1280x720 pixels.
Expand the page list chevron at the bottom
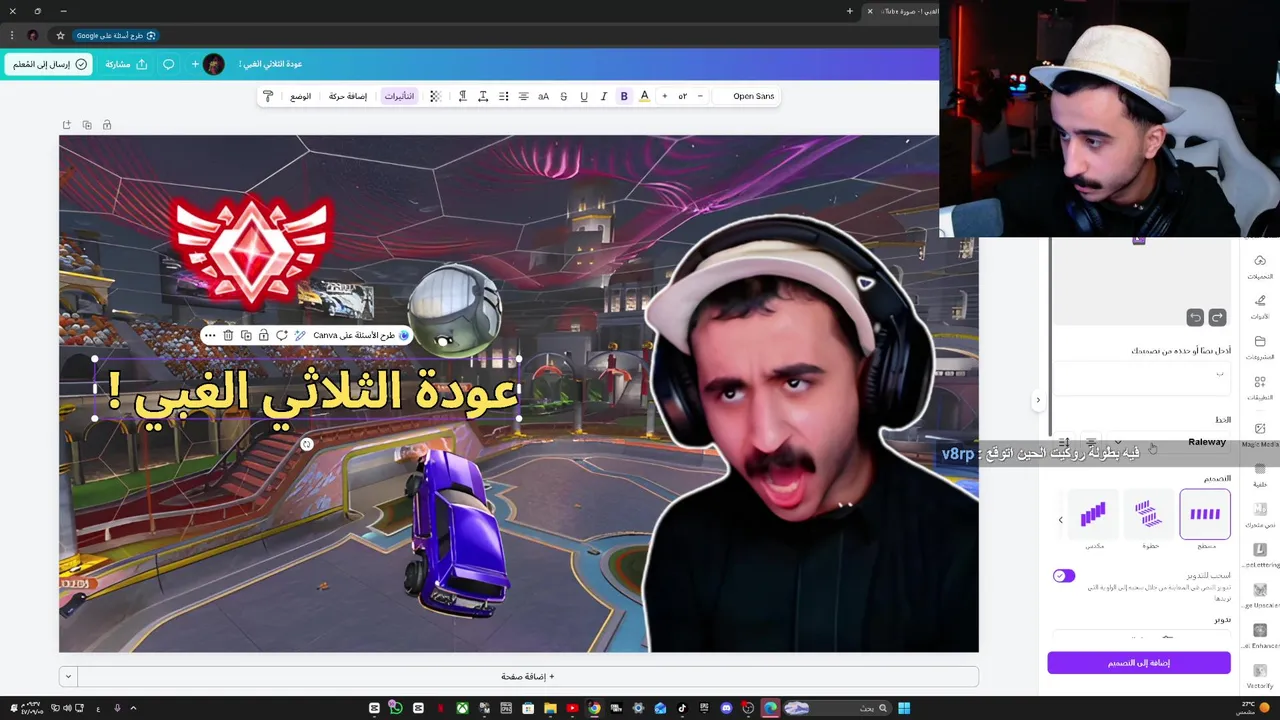(x=68, y=677)
